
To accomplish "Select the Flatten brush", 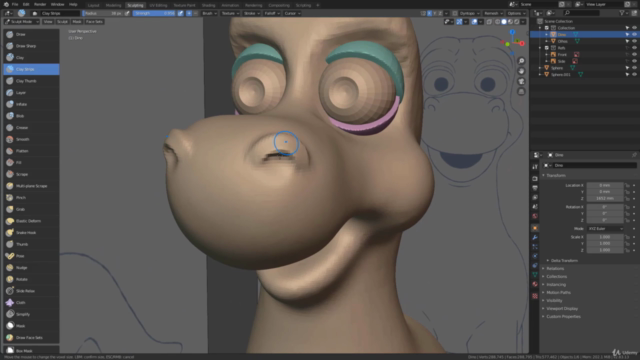I will click(31, 151).
